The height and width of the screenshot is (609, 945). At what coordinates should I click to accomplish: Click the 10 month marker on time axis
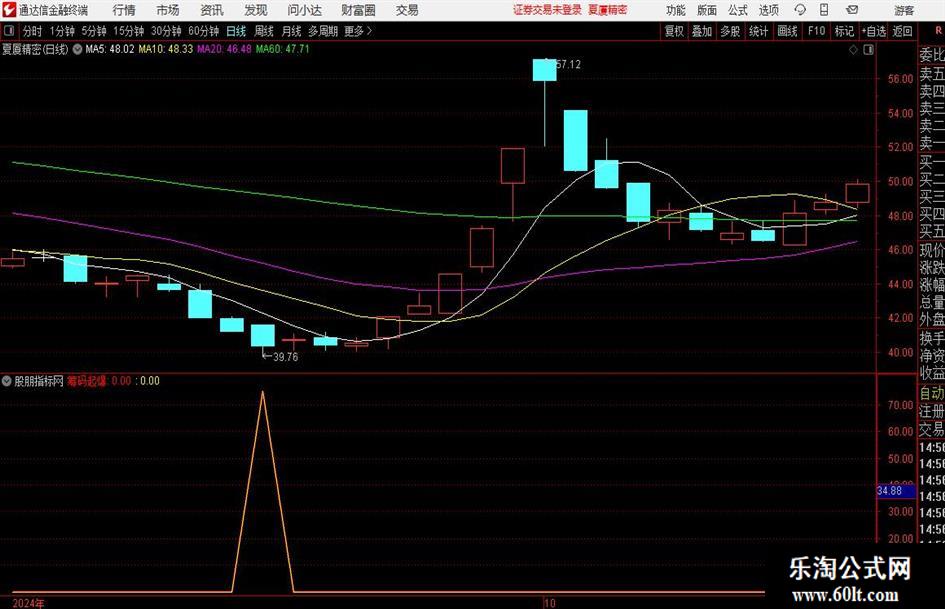pyautogui.click(x=550, y=603)
